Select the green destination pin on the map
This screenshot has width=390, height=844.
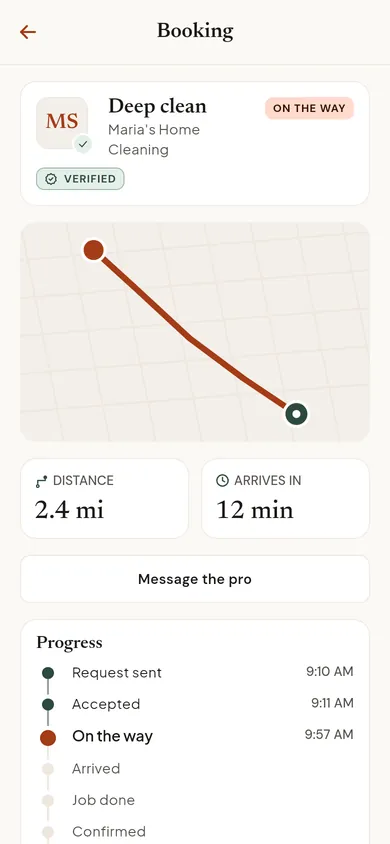(x=296, y=414)
